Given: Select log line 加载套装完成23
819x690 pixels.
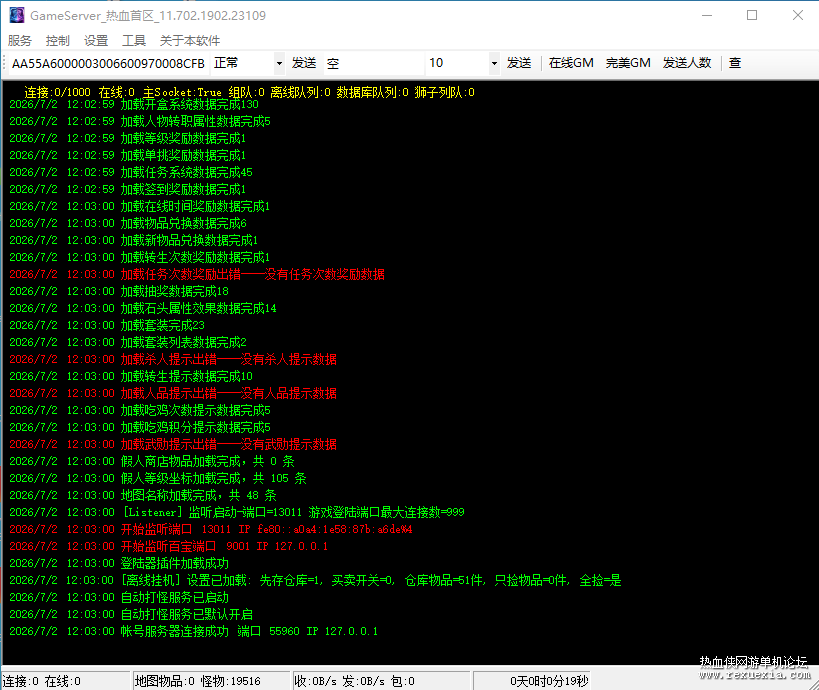Looking at the screenshot, I should tap(107, 325).
